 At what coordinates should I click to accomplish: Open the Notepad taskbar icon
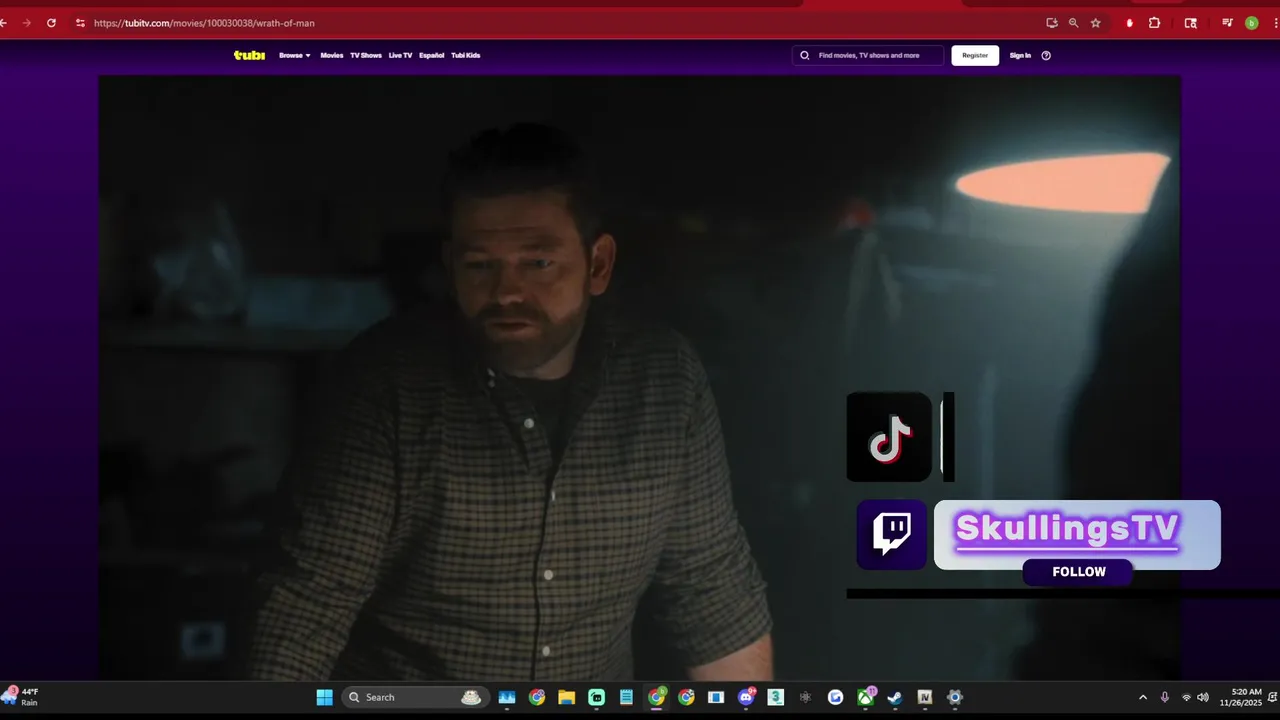(x=626, y=697)
